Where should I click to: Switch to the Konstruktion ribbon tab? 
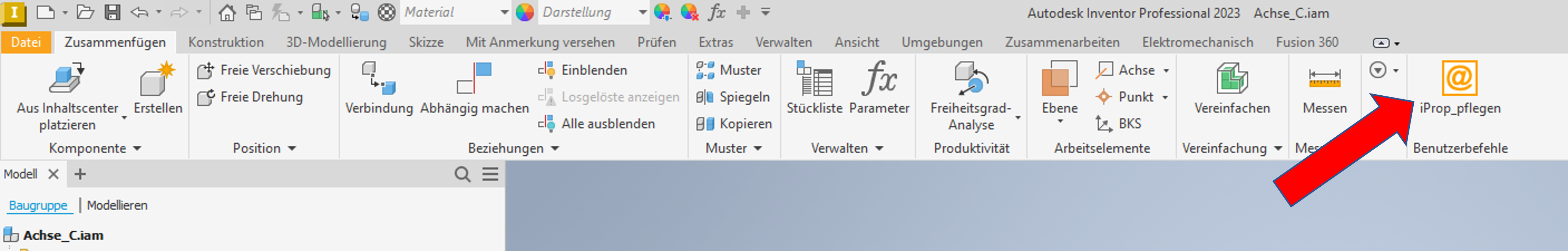pyautogui.click(x=226, y=42)
